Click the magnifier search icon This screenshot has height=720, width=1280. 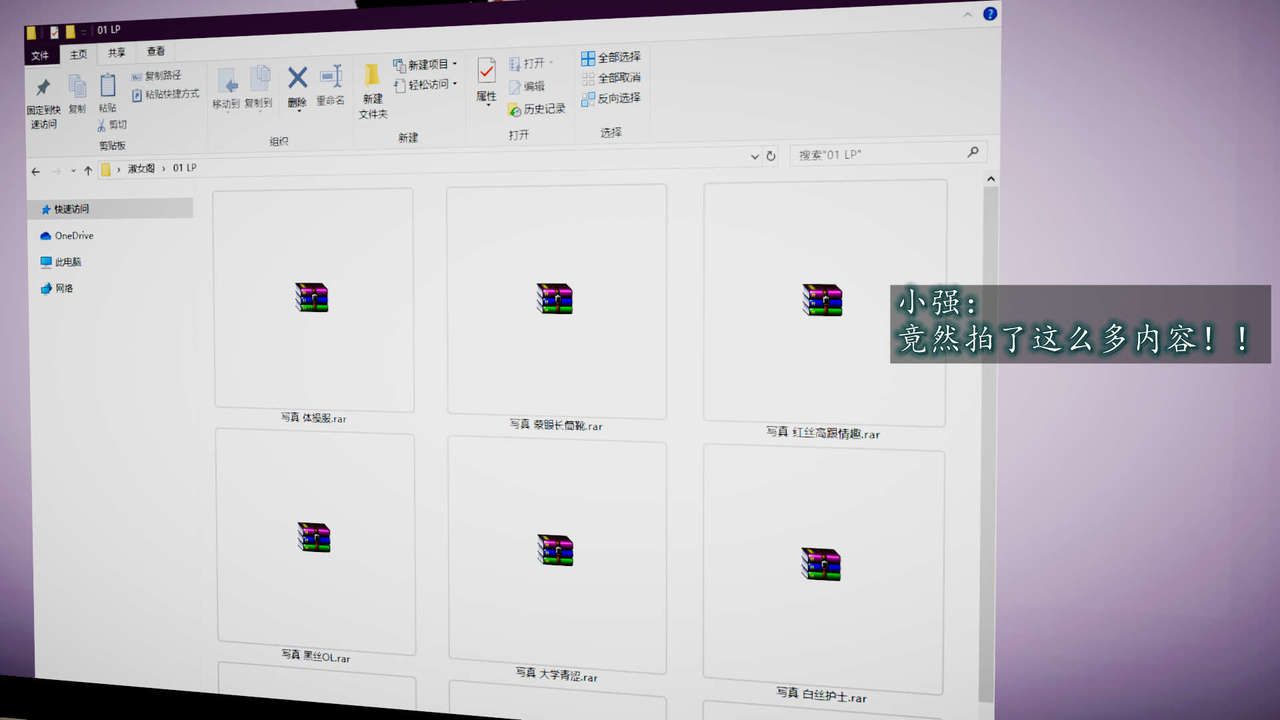pyautogui.click(x=973, y=152)
